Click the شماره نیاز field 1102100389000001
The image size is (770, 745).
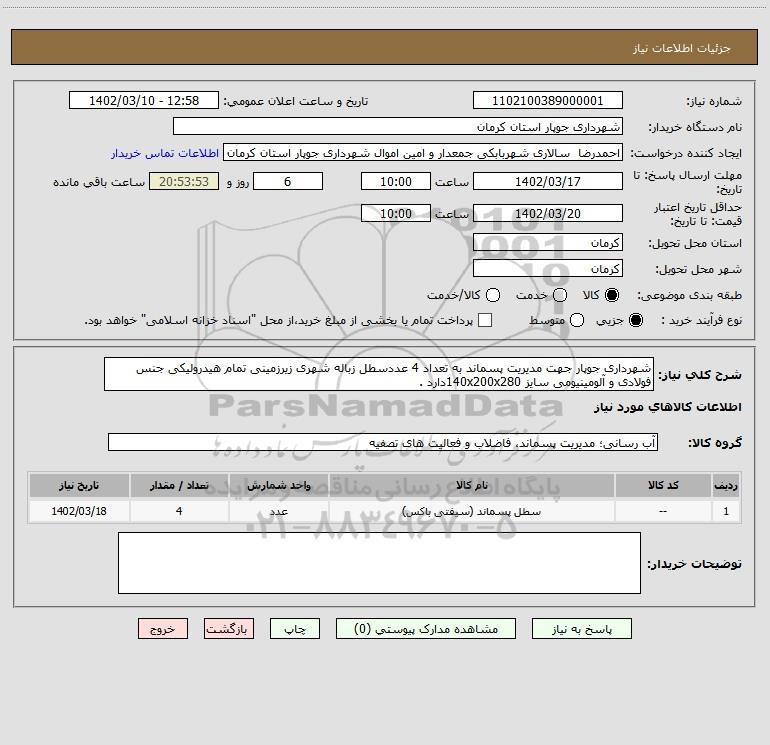coord(548,101)
